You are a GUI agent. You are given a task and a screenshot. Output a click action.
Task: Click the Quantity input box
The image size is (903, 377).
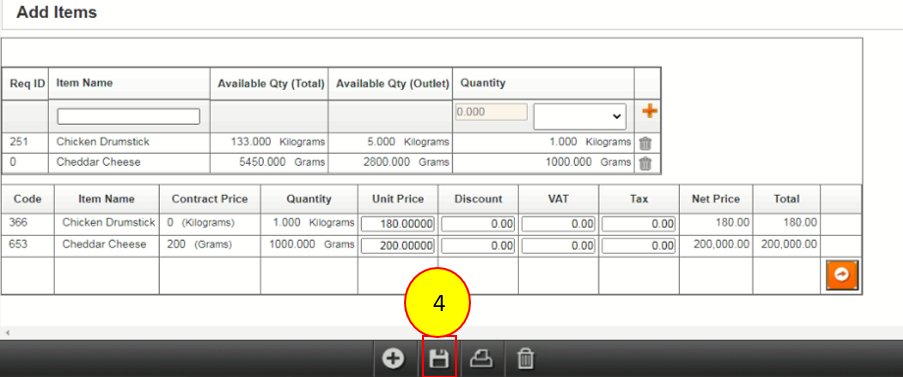[x=491, y=112]
